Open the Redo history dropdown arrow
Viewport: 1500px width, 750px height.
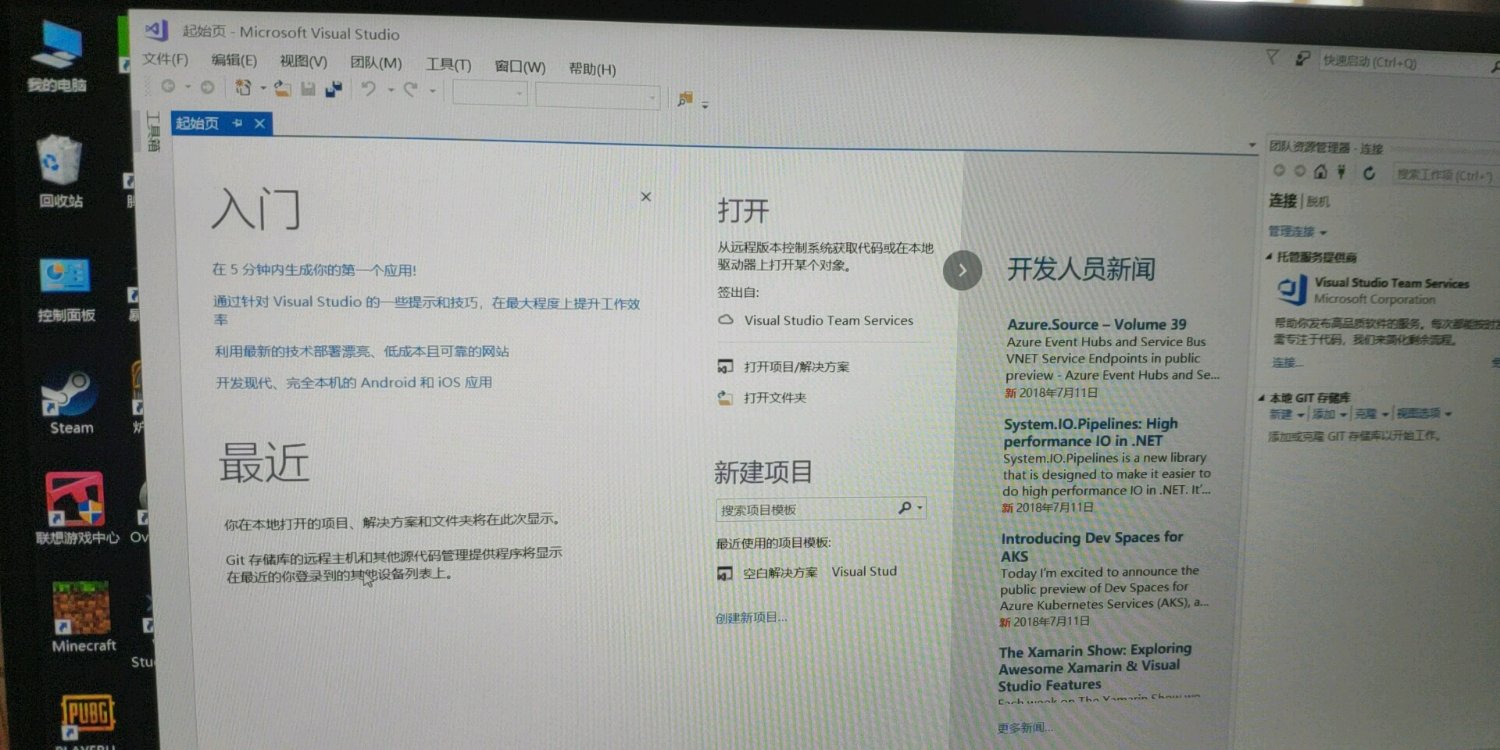pos(432,91)
